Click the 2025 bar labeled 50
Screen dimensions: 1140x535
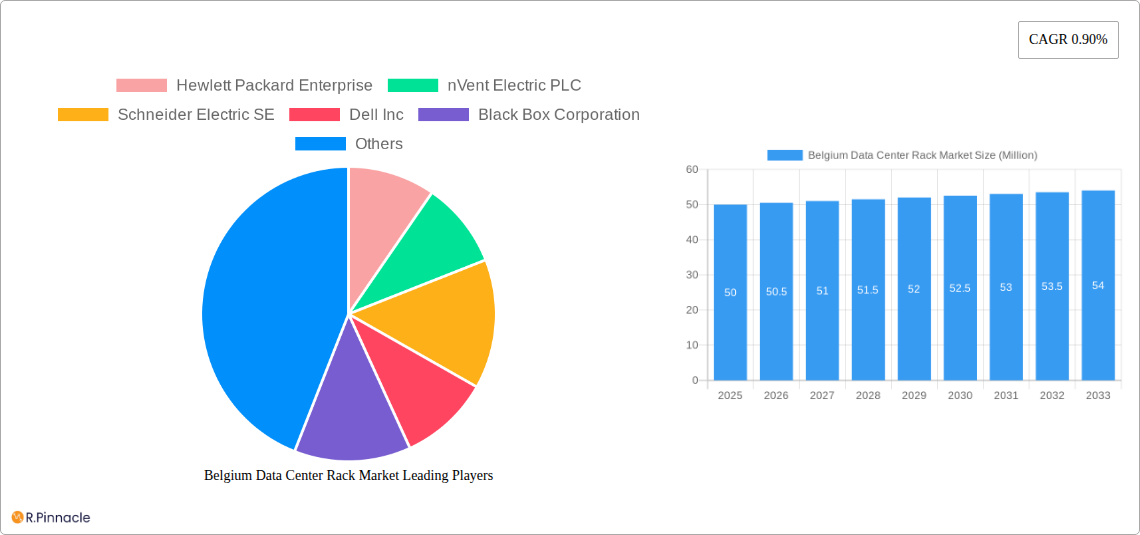coord(730,292)
